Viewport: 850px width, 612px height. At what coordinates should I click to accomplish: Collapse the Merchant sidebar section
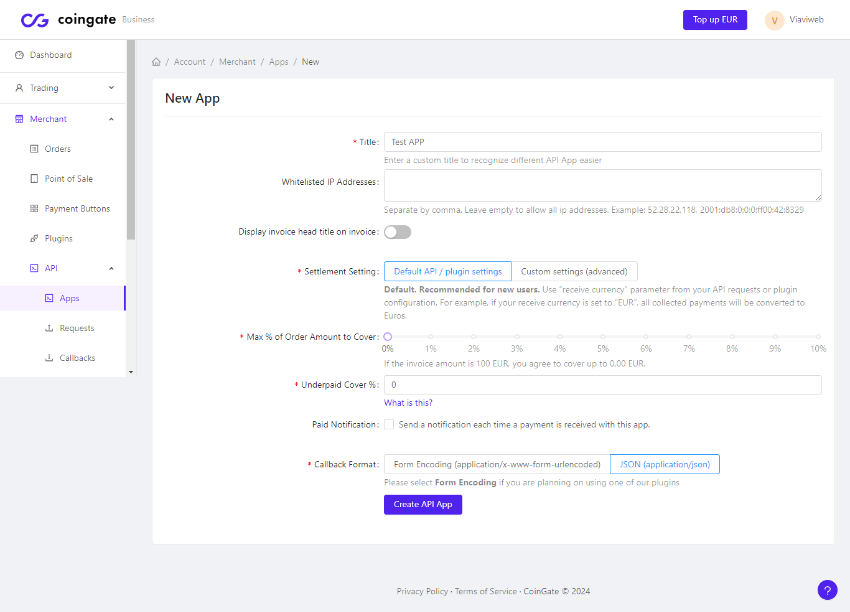coord(111,119)
